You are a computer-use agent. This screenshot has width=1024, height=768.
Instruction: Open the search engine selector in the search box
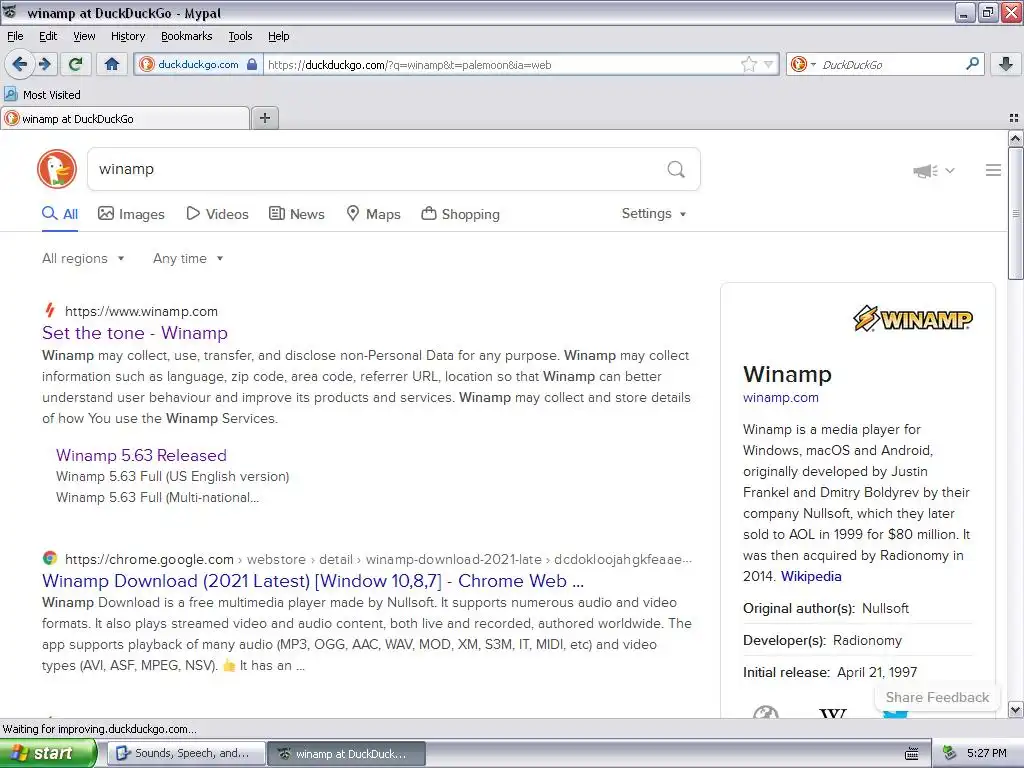pos(803,64)
